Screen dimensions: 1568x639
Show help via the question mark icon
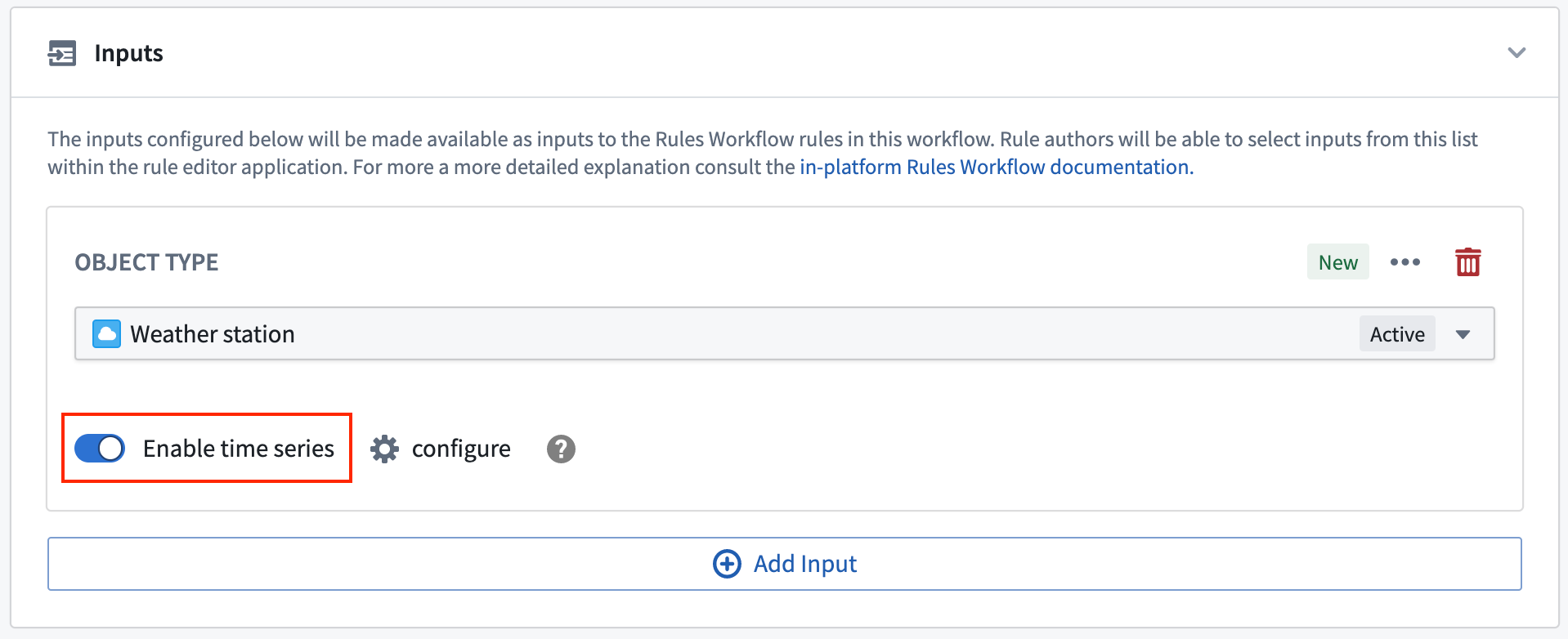point(561,449)
